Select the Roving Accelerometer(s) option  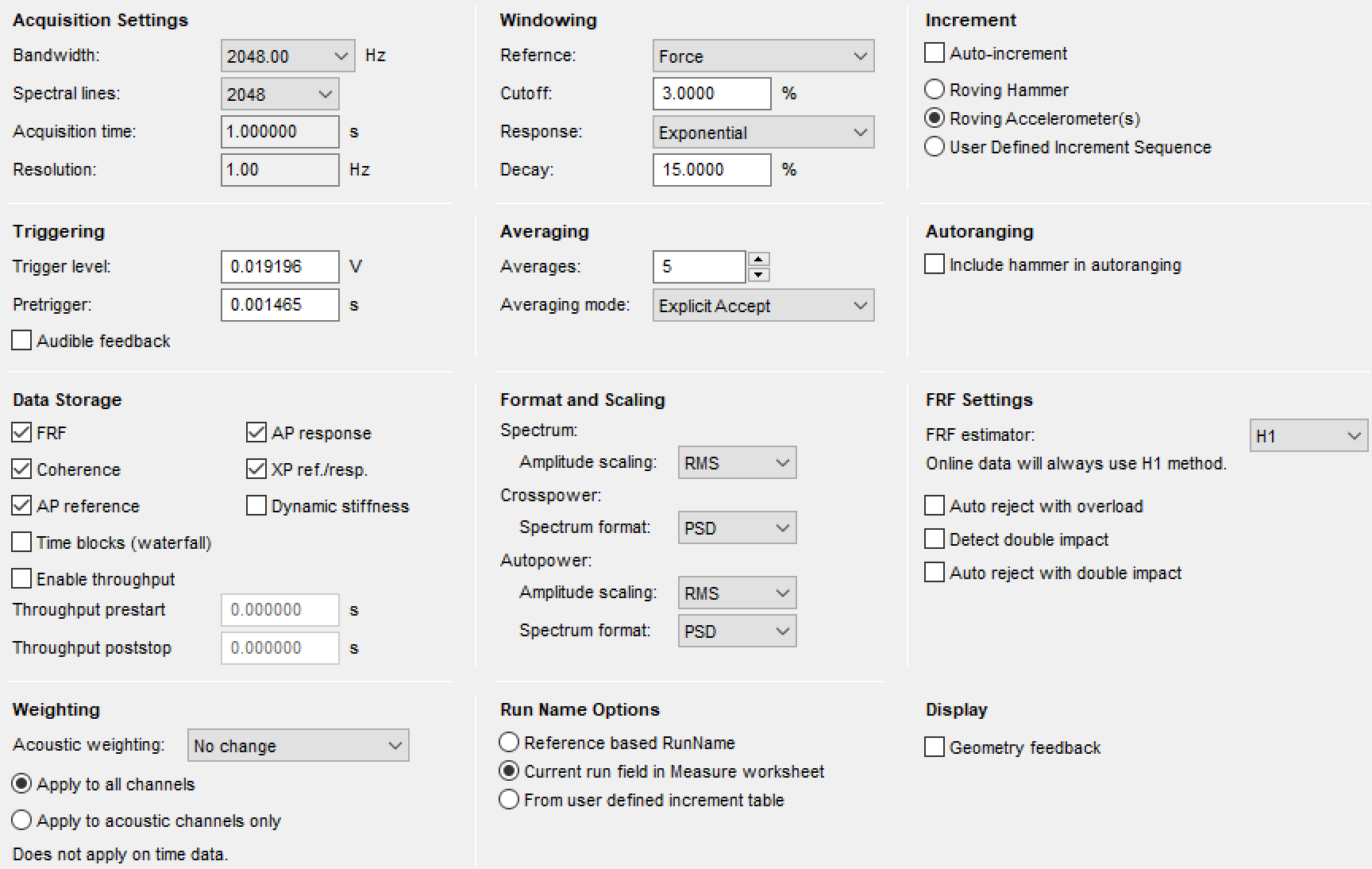[935, 118]
